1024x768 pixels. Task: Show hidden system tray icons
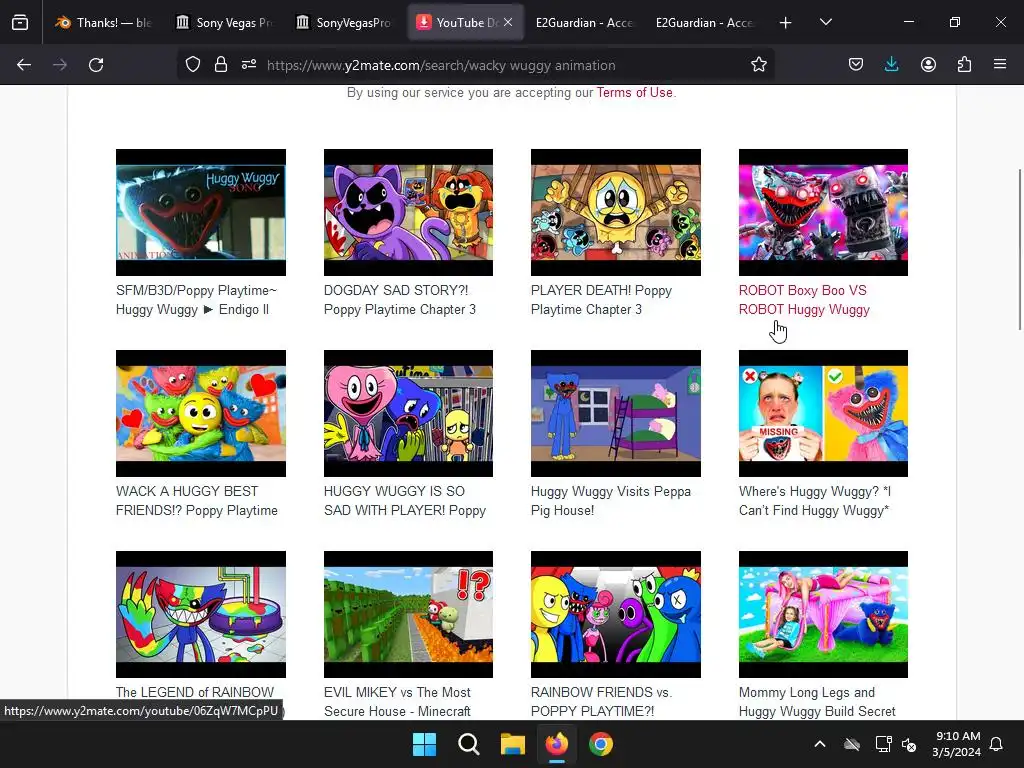point(820,744)
